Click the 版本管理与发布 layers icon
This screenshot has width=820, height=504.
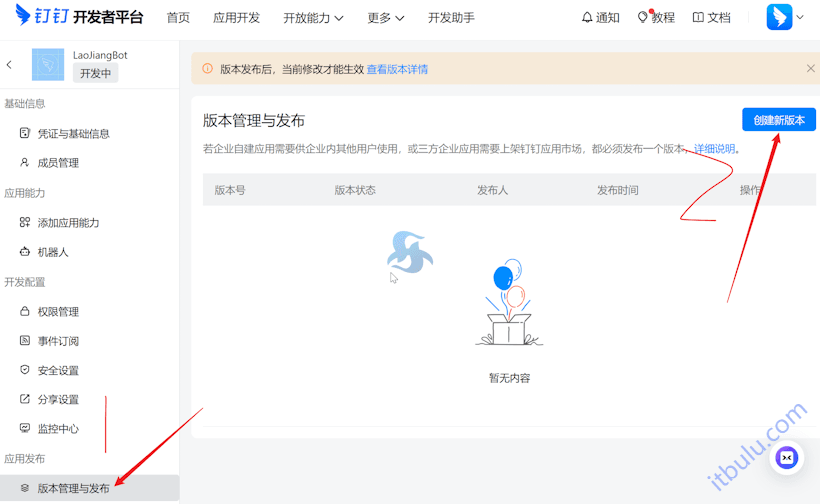coord(25,488)
